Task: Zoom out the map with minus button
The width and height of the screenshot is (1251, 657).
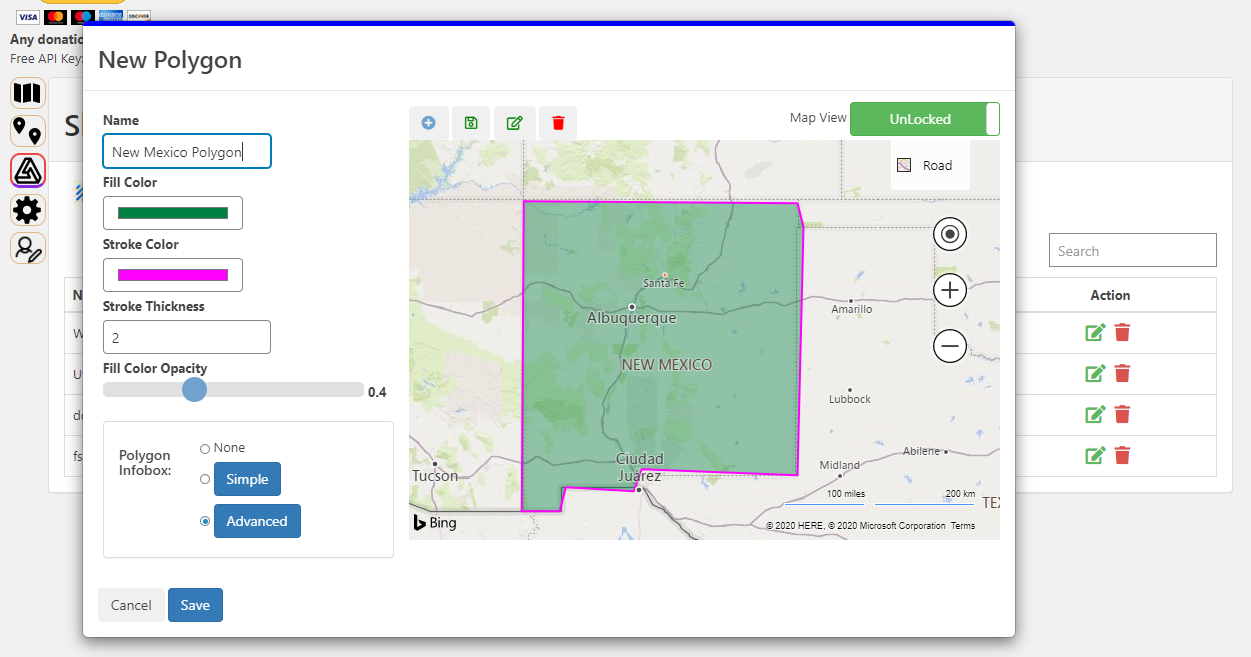Action: tap(950, 347)
